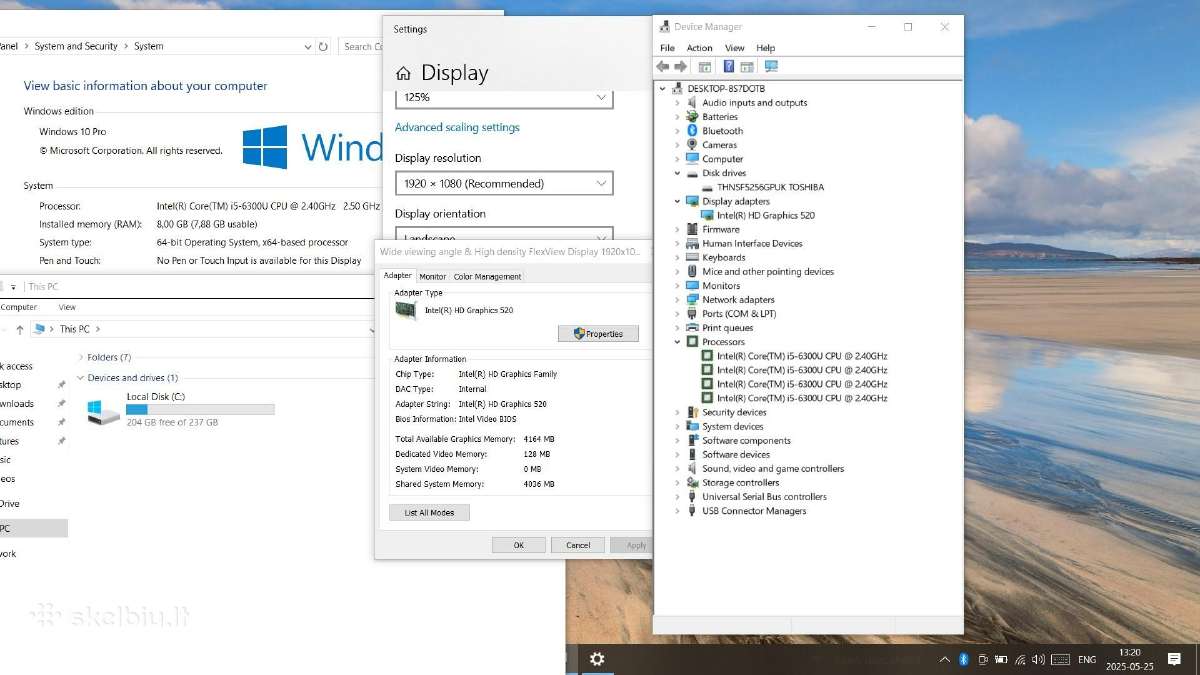Click the Back arrow in Device Manager toolbar
Screen dimensions: 1200x675
662,66
